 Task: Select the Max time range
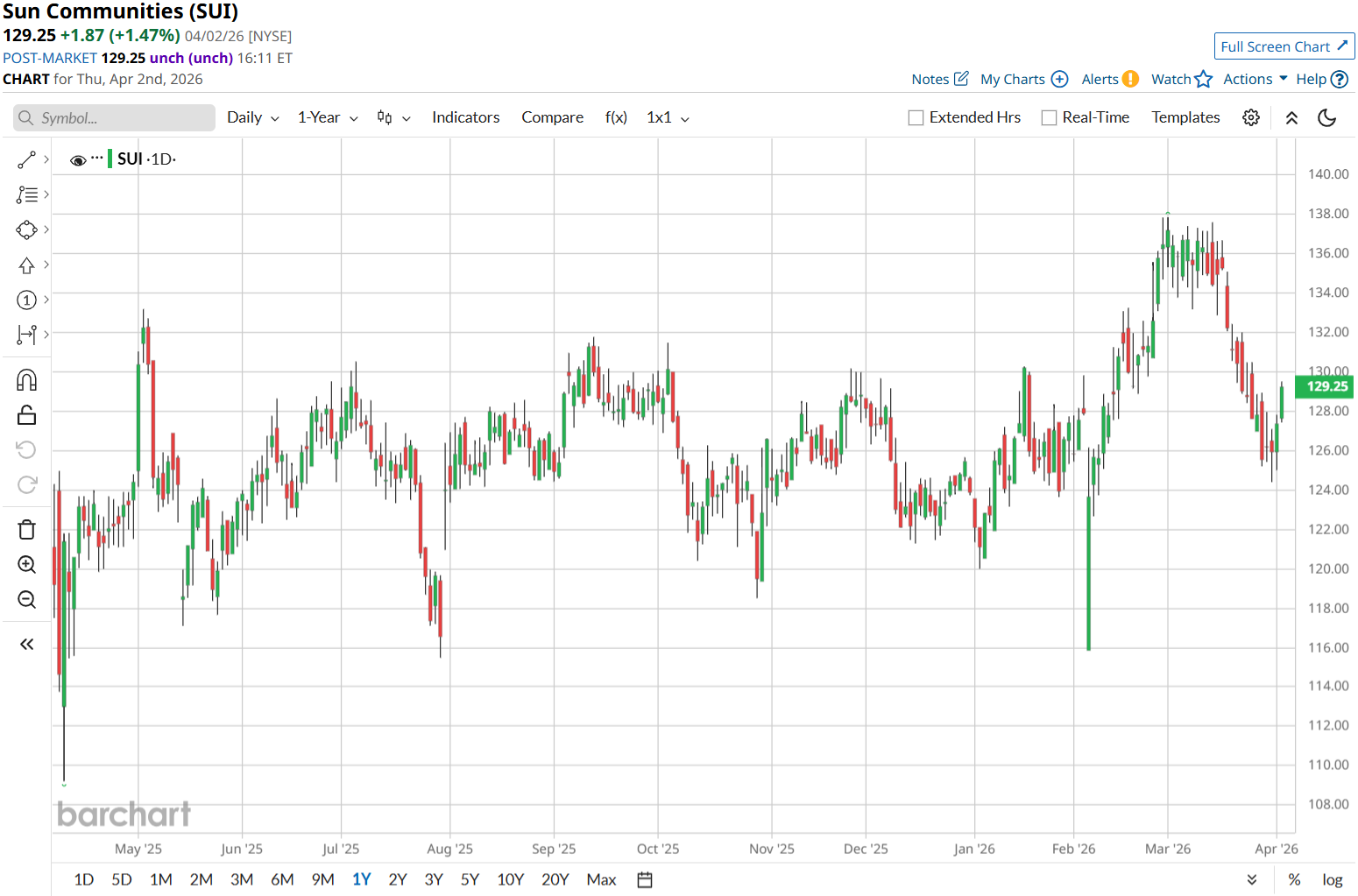pos(602,879)
